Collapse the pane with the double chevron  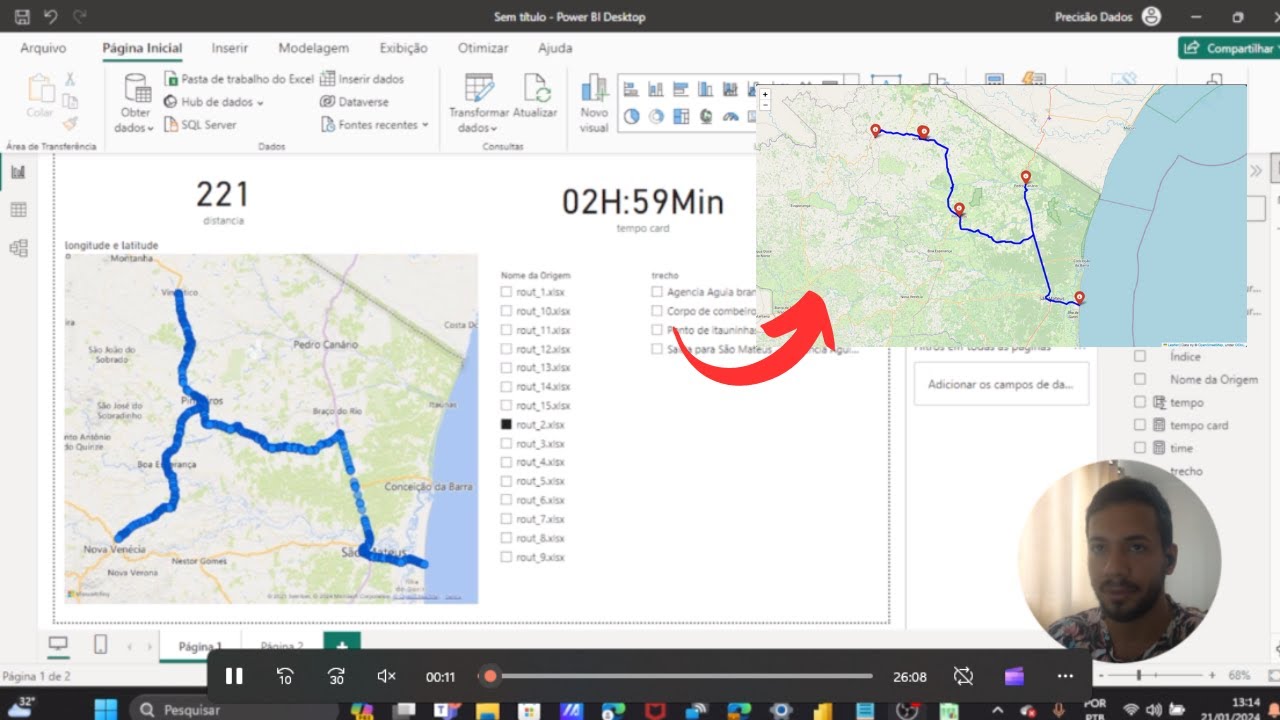pos(1257,171)
